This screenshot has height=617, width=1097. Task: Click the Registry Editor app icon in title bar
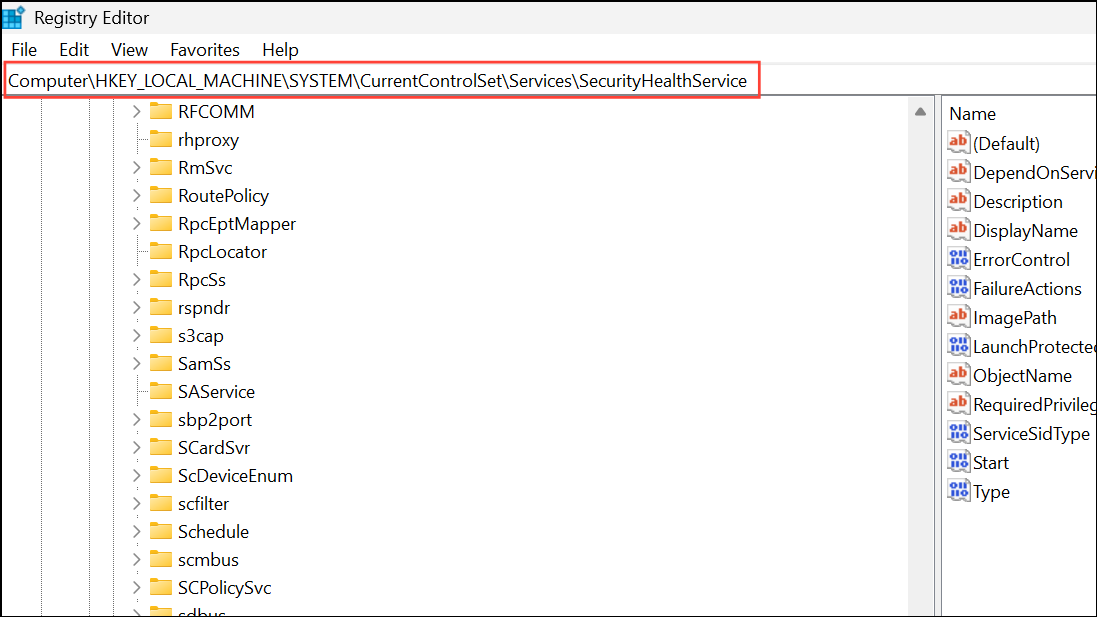pyautogui.click(x=13, y=16)
